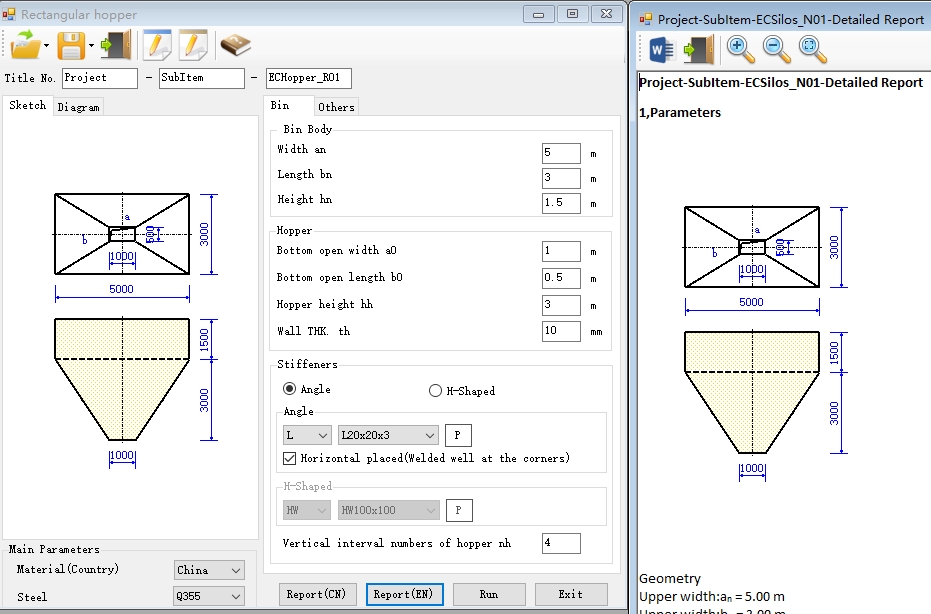Click the '1,Parameters' heading in the report

680,112
